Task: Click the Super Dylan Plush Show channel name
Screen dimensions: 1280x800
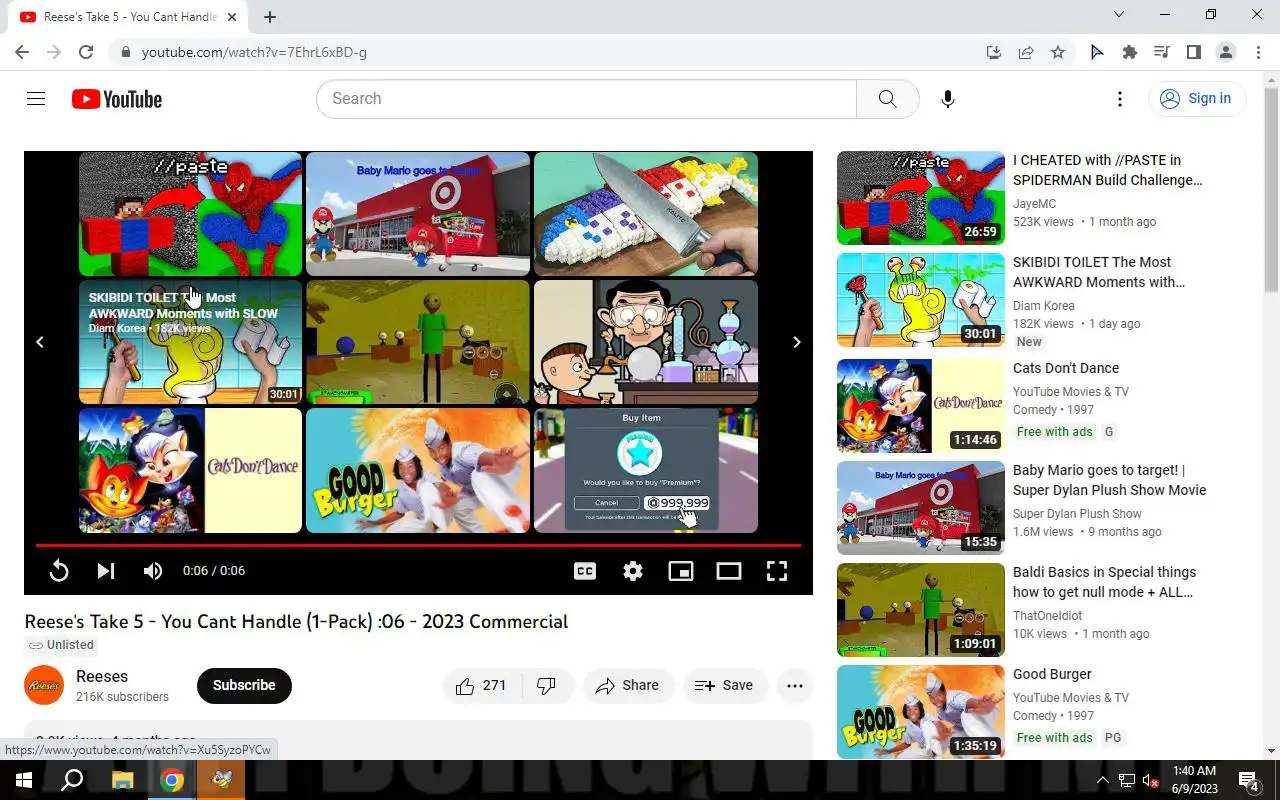Action: 1077,514
